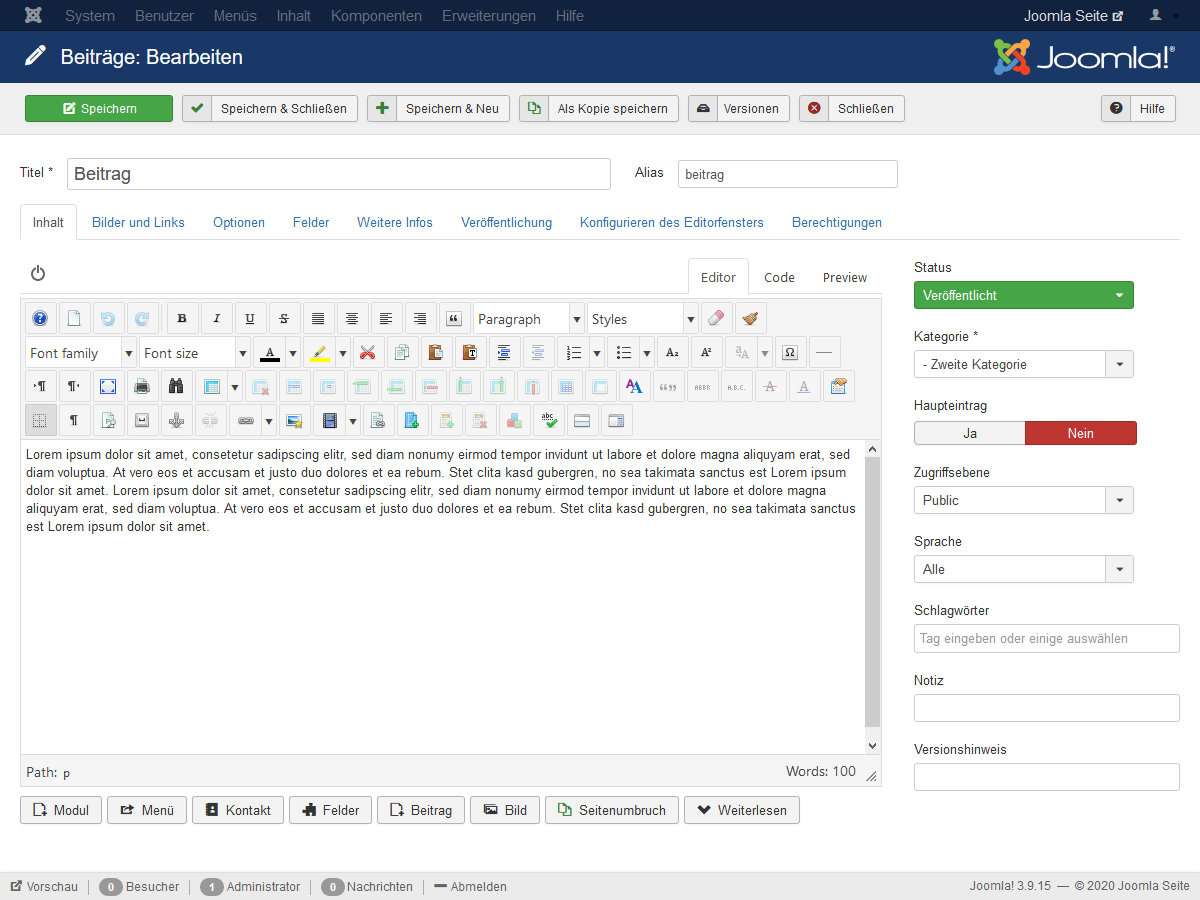Justify the paragraph text fully
Viewport: 1200px width, 900px height.
[x=318, y=319]
